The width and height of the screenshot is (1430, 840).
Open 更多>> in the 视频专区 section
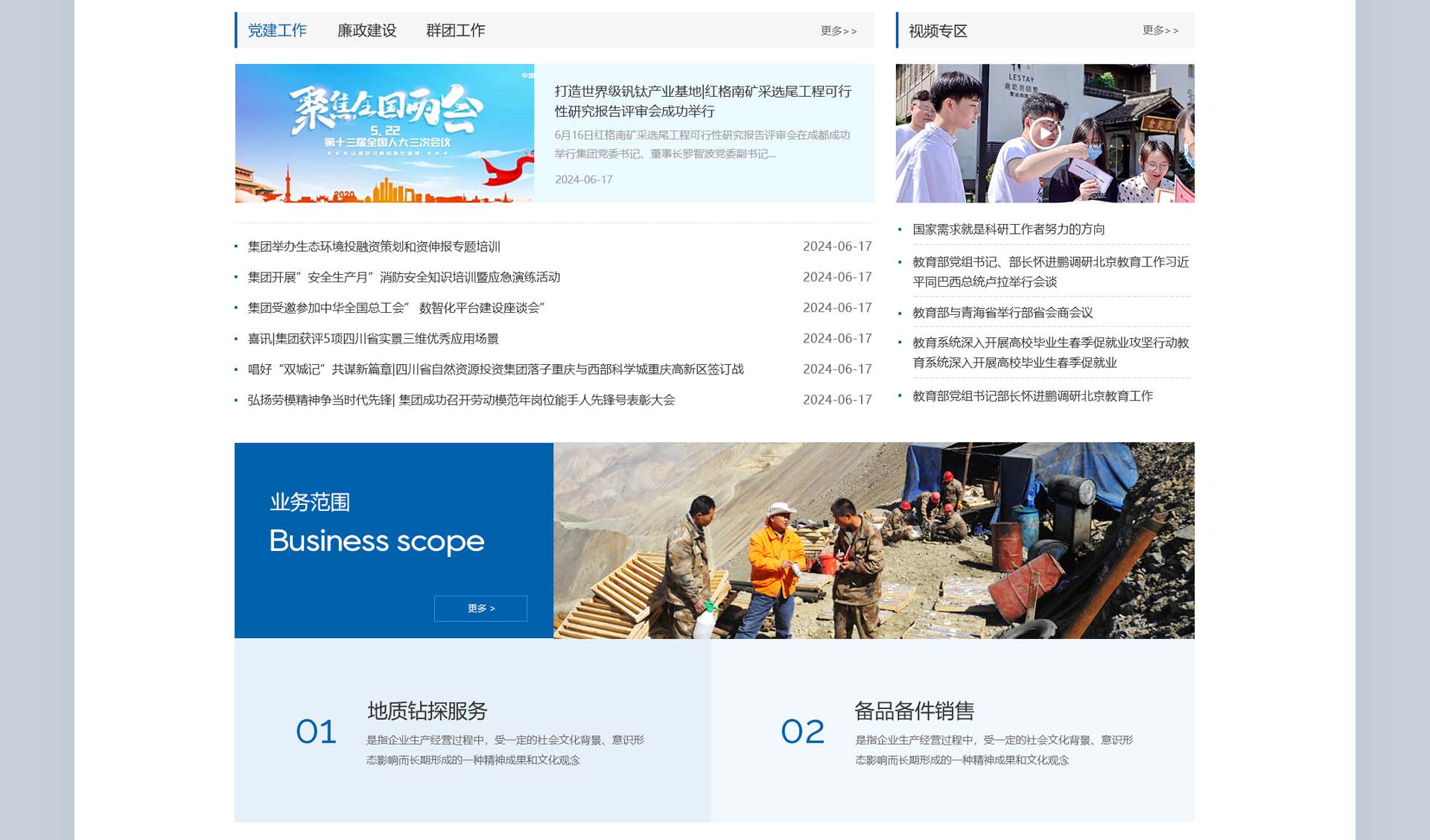point(1160,31)
